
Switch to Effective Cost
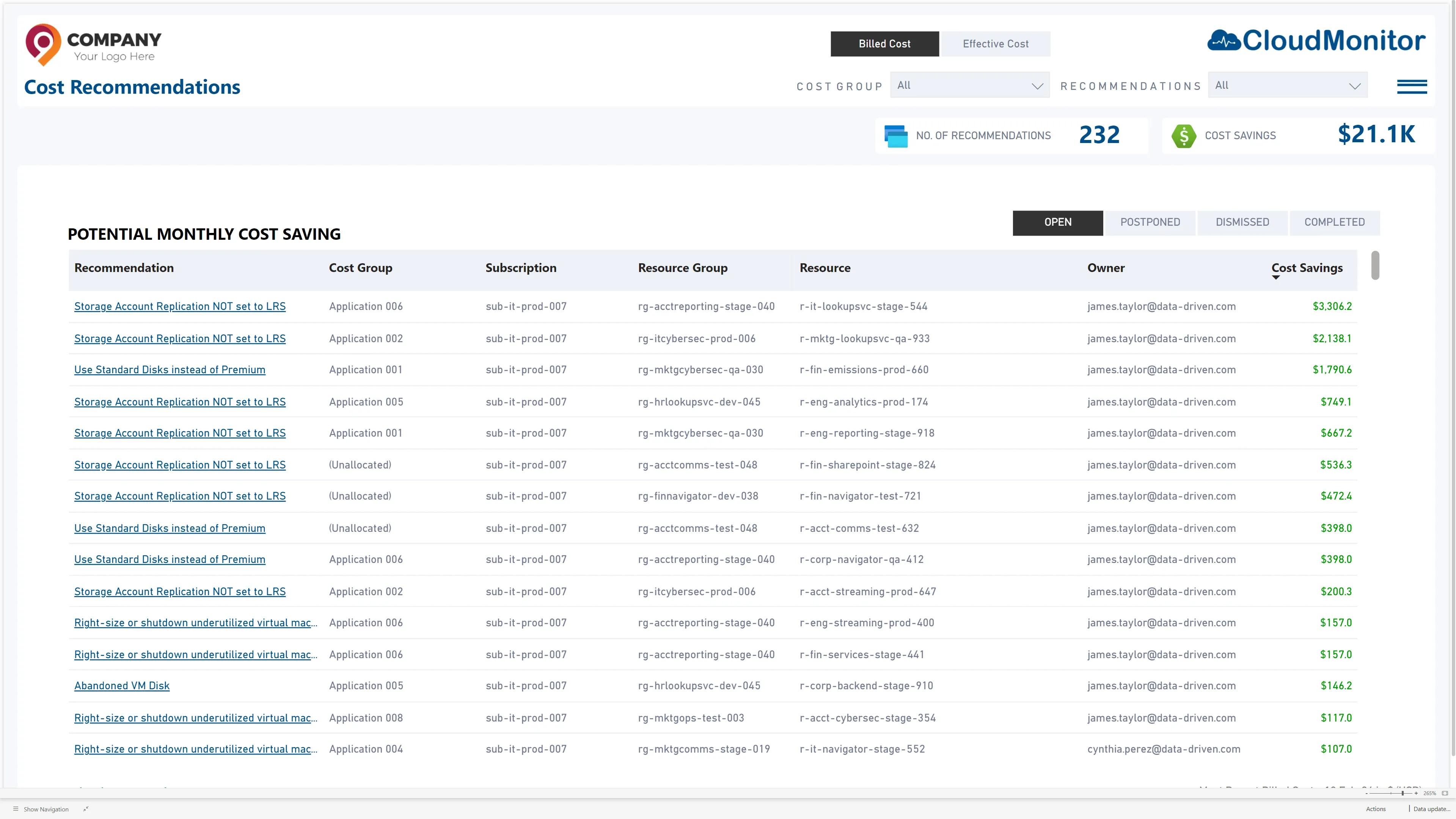tap(995, 44)
